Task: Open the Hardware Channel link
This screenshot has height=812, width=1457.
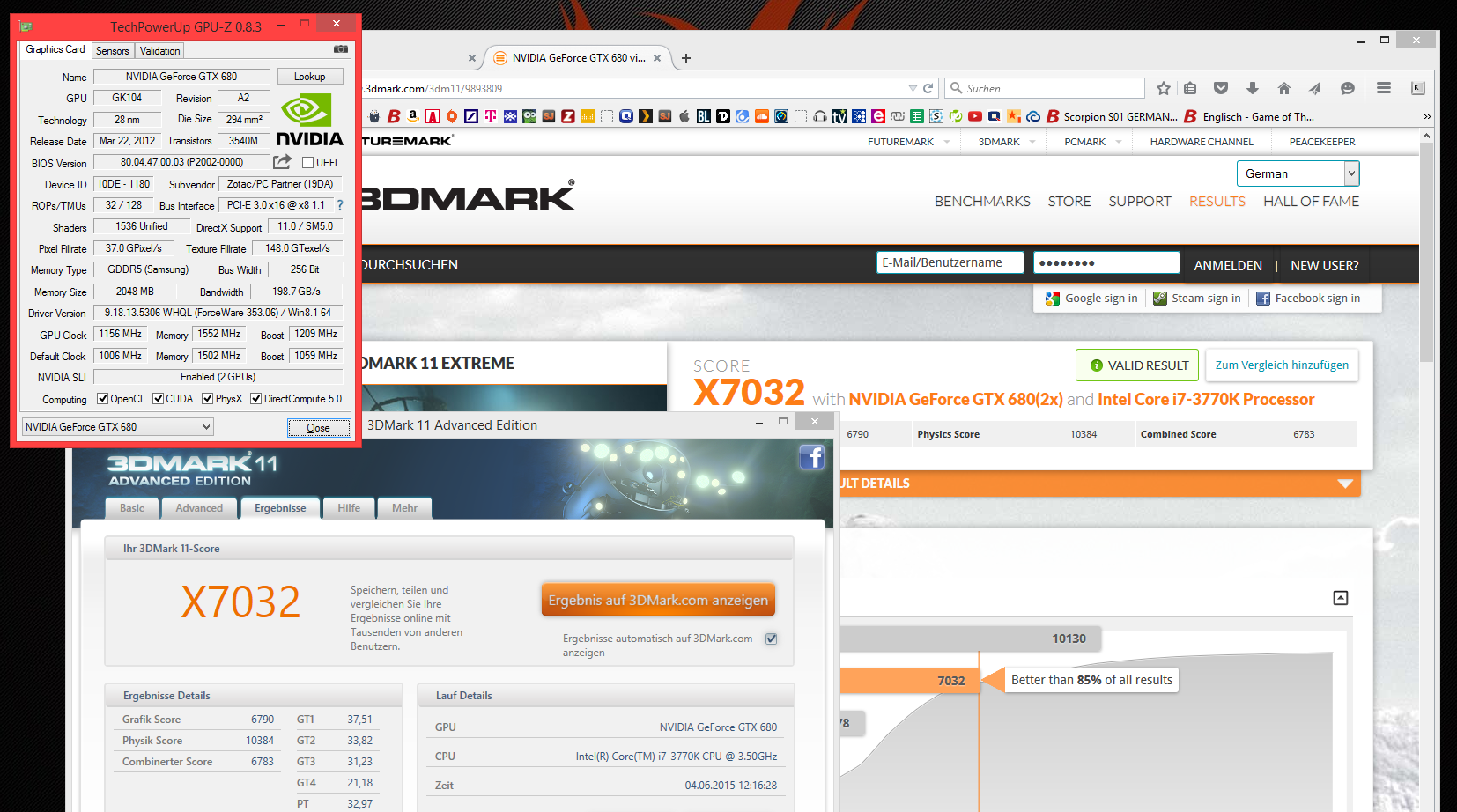Action: 1202,142
